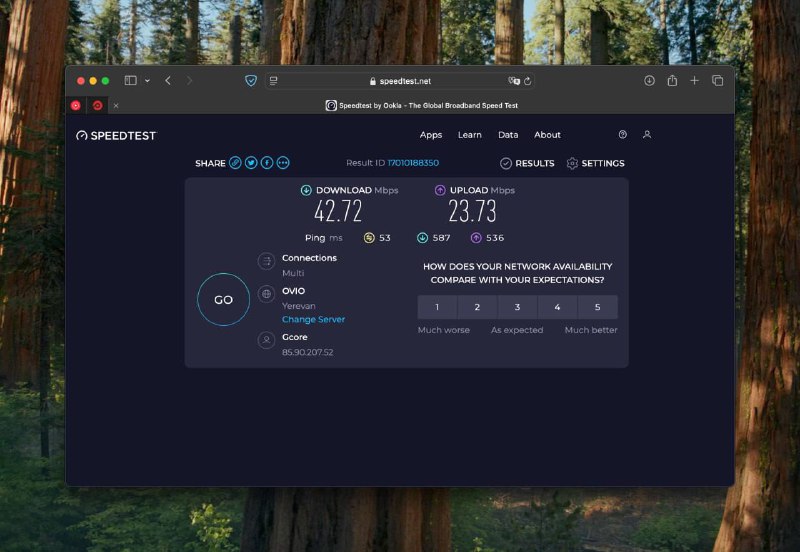This screenshot has height=552, width=800.
Task: Rate network availability as 3
Action: pos(517,307)
